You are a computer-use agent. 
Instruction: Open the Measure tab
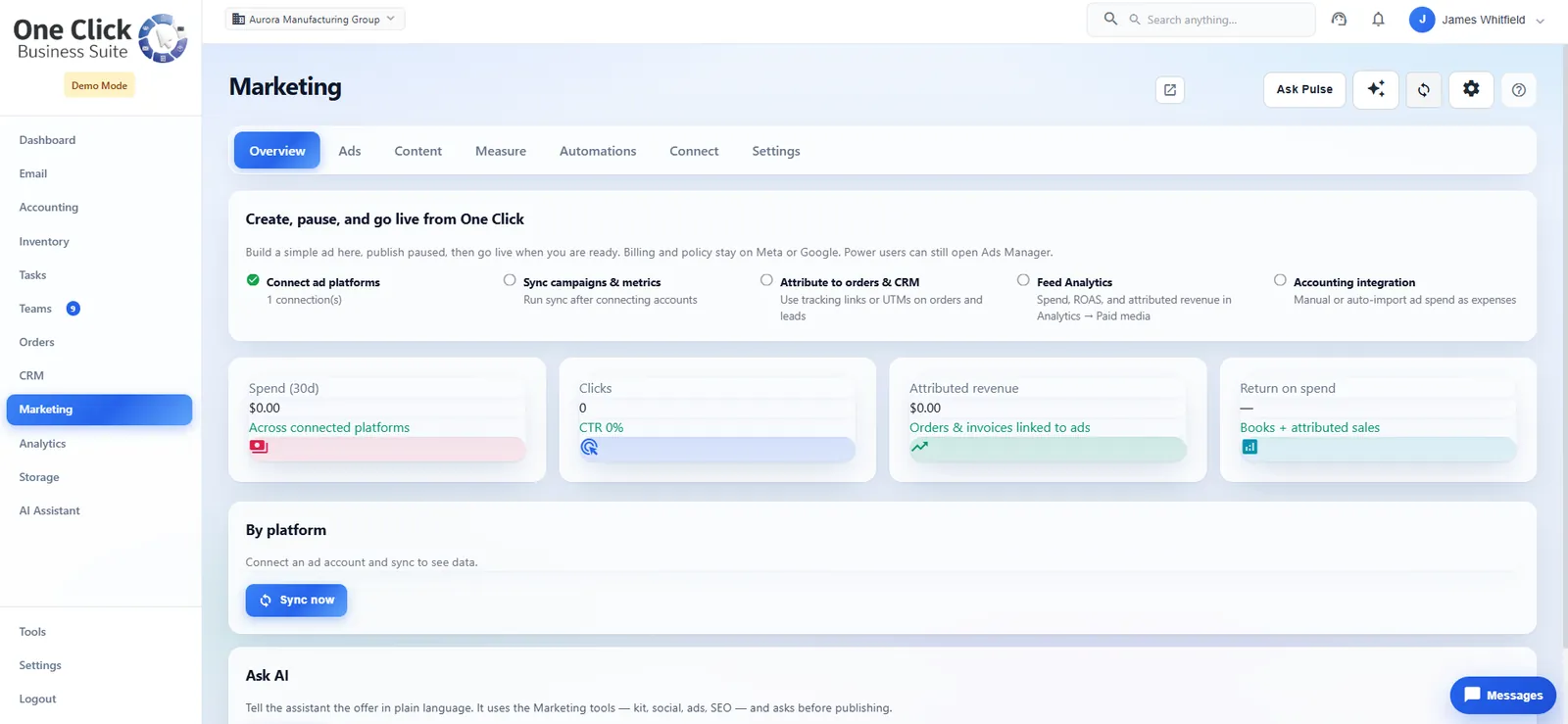[x=501, y=151]
